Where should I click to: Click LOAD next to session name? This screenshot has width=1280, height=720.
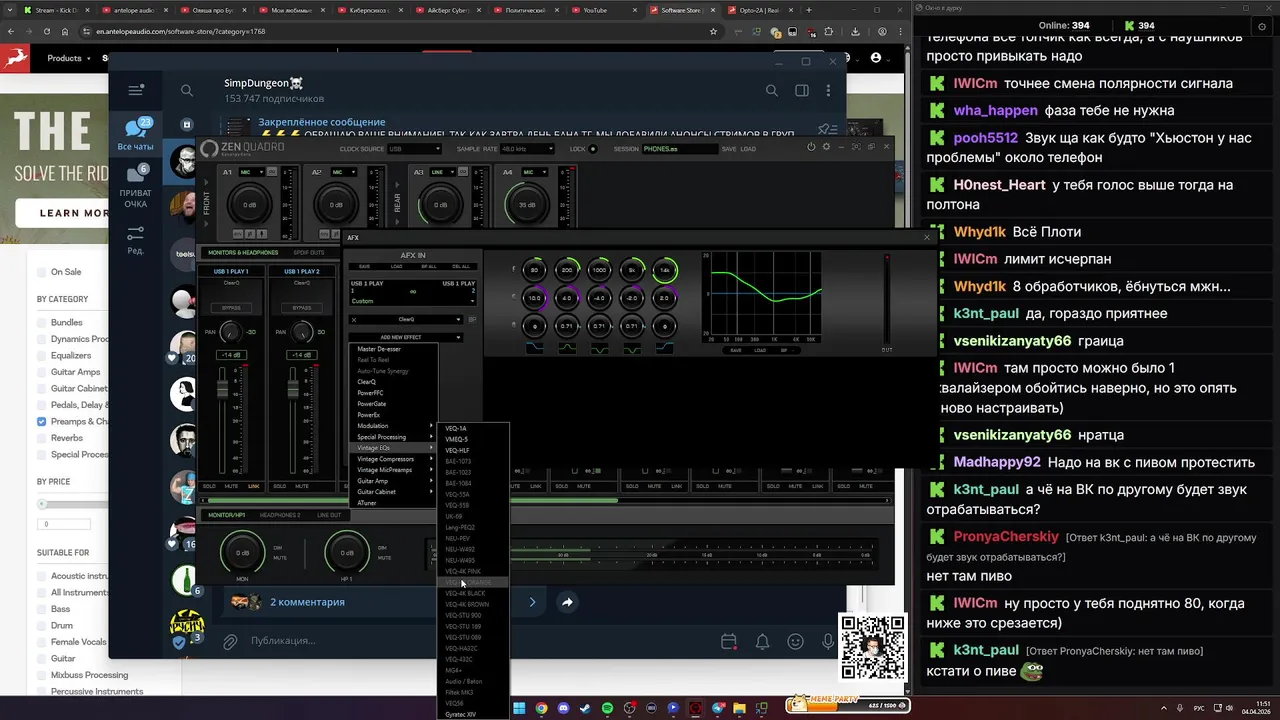click(x=748, y=149)
